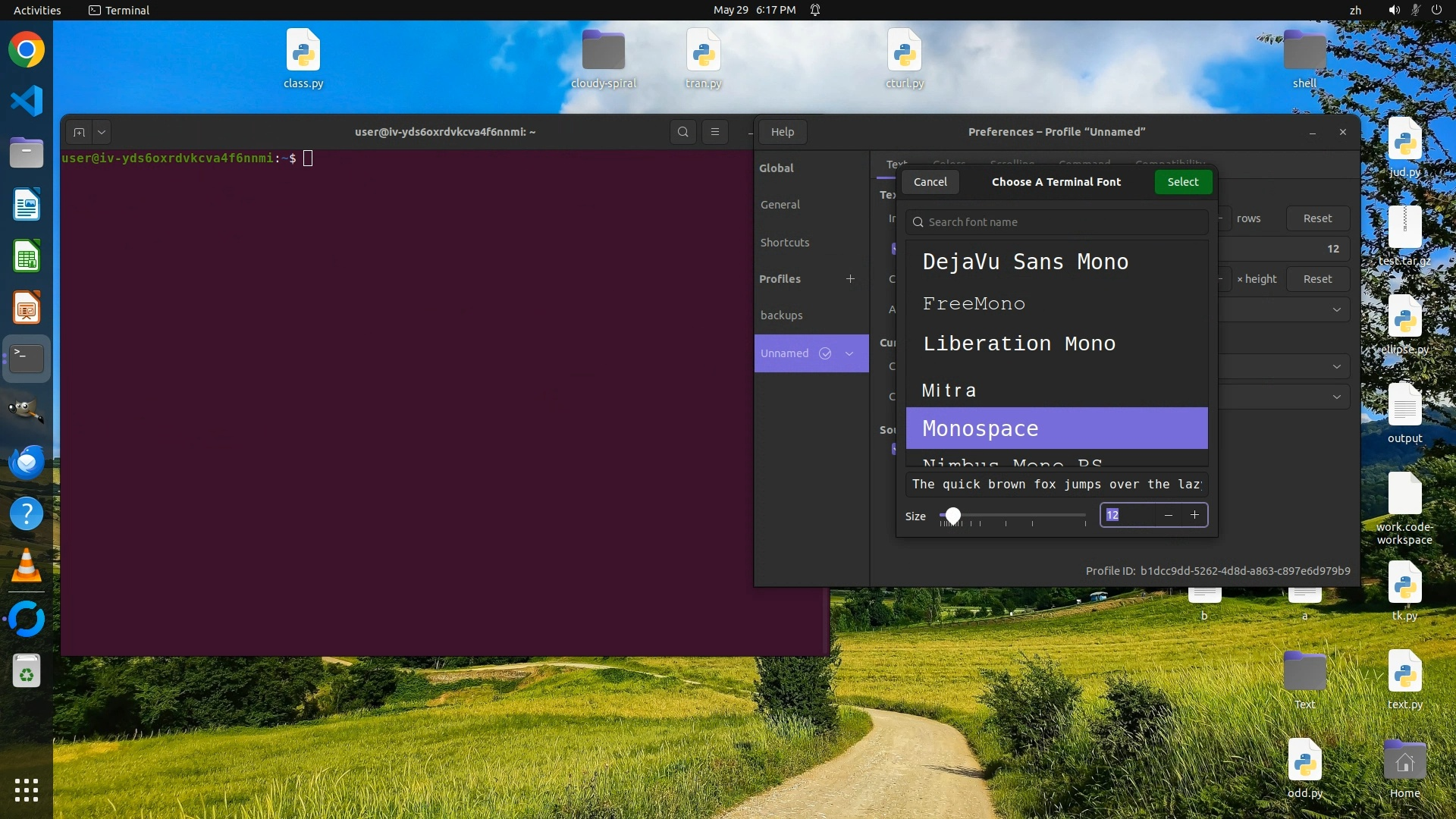
Task: Open the Unnamed profile chevron menu
Action: tap(849, 353)
